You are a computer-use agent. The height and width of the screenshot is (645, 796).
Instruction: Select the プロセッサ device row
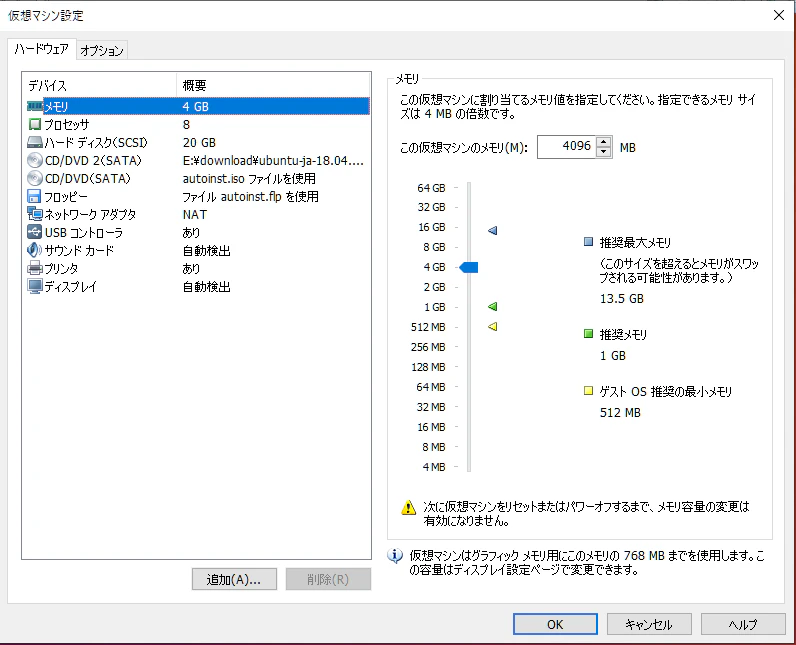coord(198,124)
